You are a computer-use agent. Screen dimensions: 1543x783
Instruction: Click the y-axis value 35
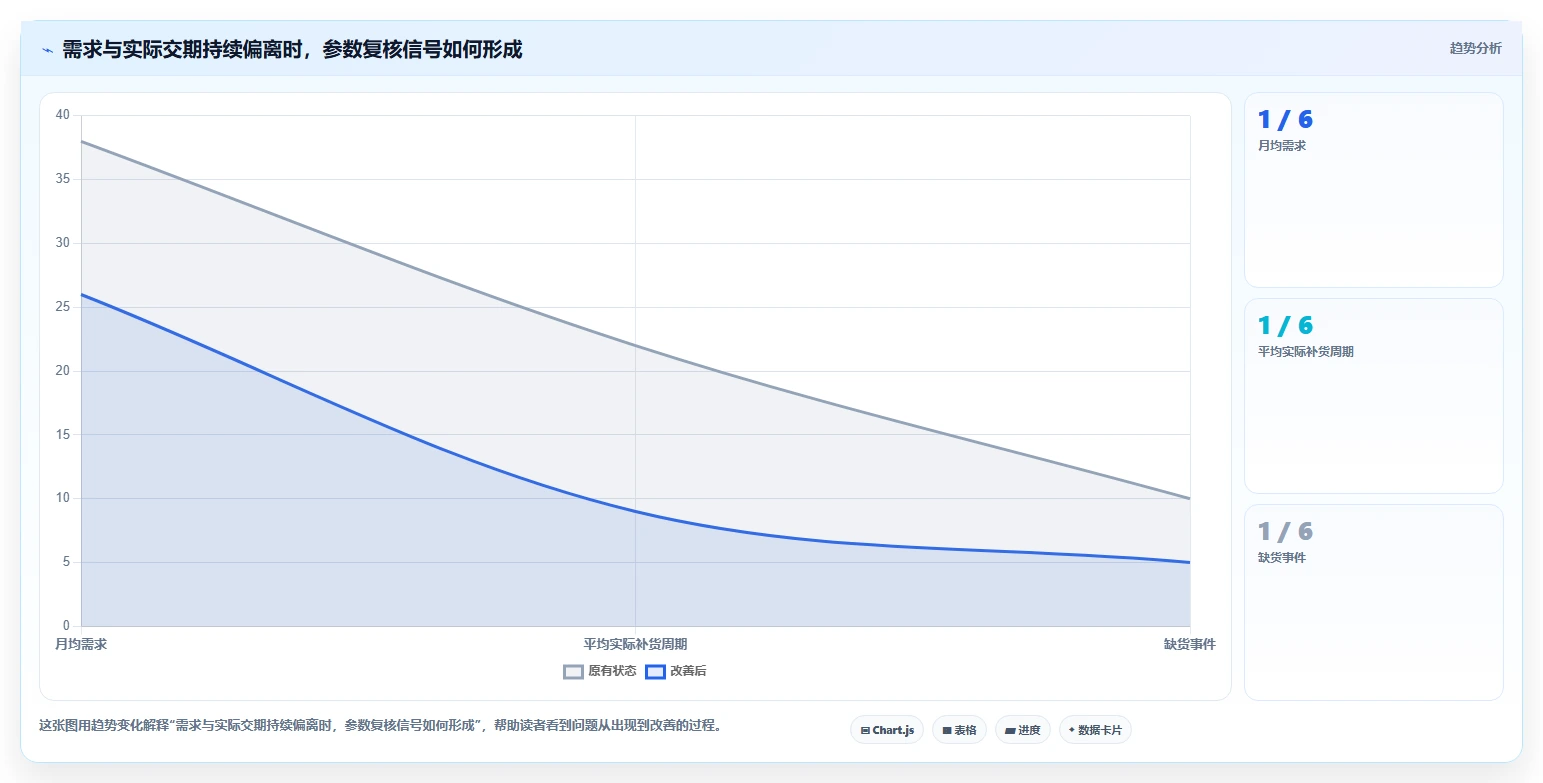point(62,179)
